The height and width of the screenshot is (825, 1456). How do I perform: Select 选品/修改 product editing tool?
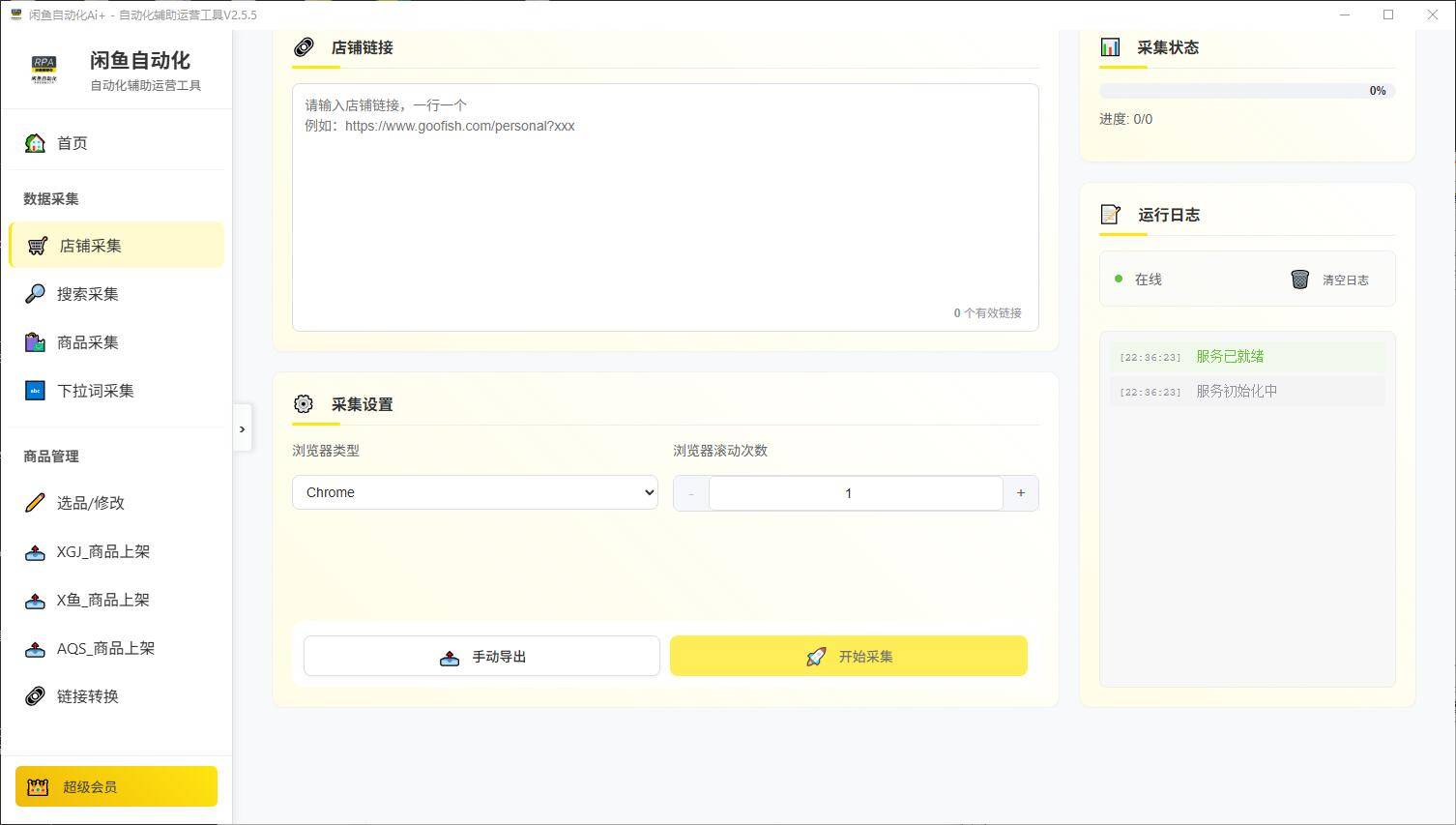(89, 502)
